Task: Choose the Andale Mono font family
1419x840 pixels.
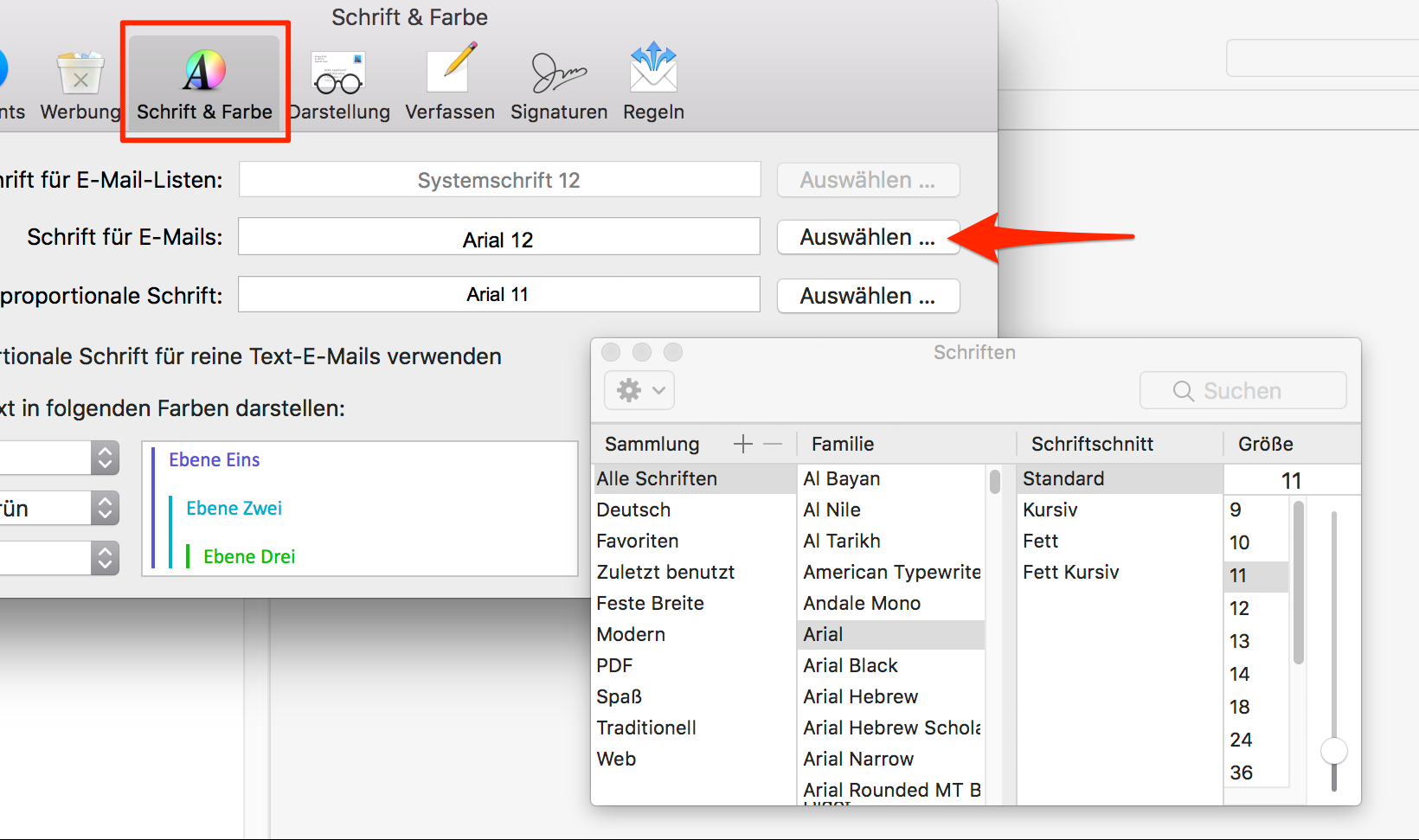Action: click(891, 603)
